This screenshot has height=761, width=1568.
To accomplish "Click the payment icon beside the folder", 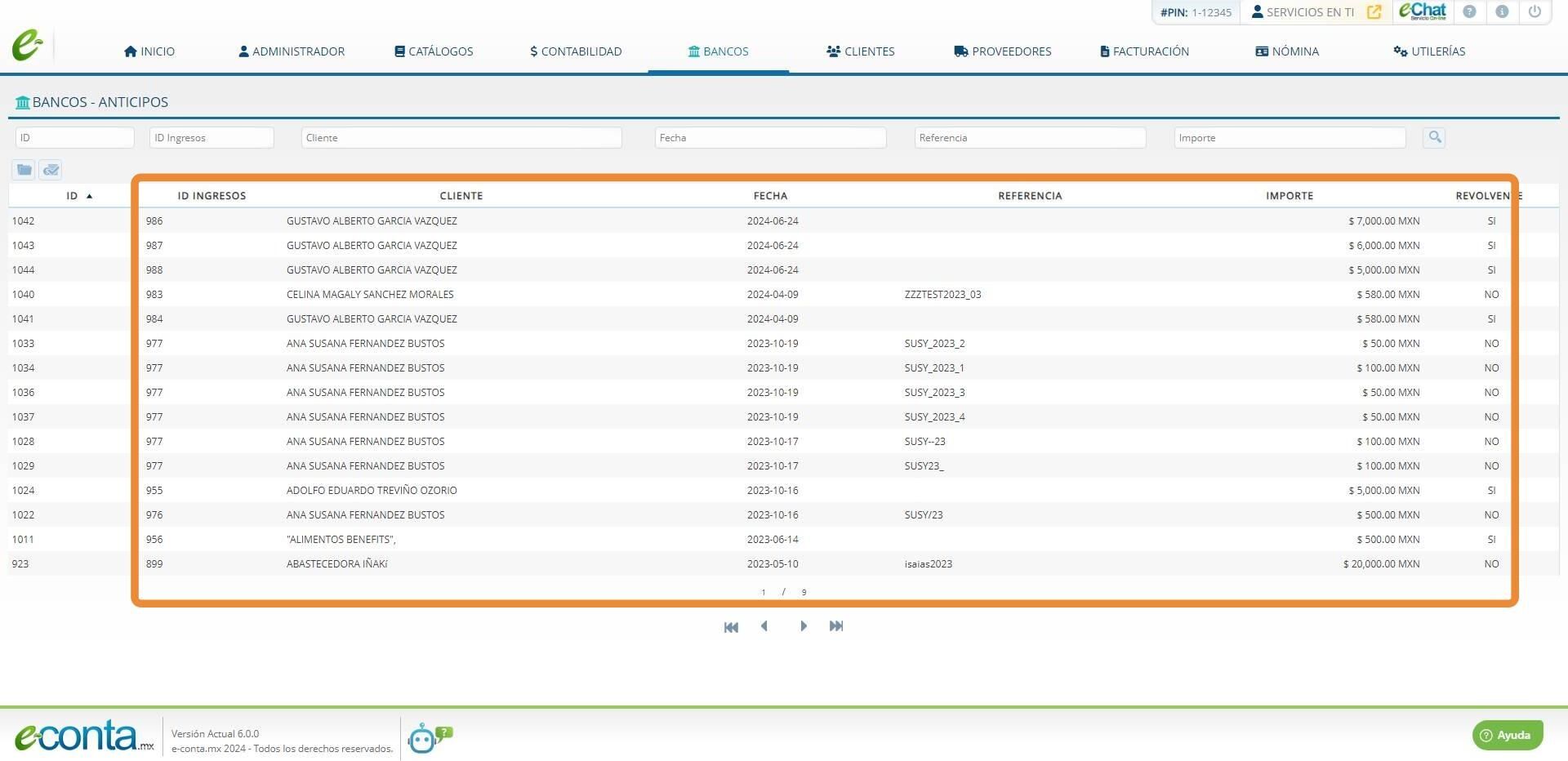I will click(x=51, y=170).
